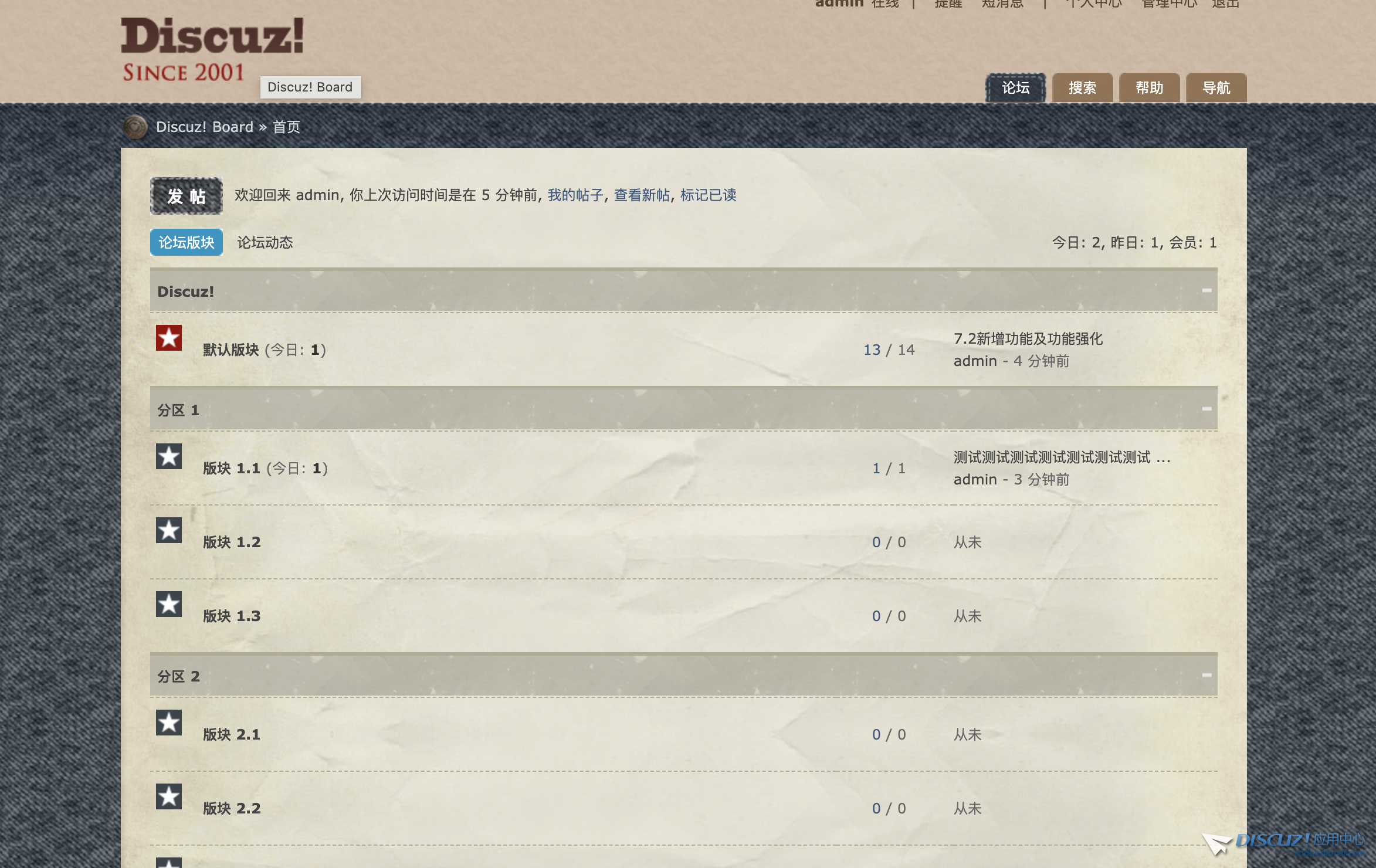The image size is (1376, 868).
Task: Collapse the 分区 1 category section
Action: click(1206, 409)
